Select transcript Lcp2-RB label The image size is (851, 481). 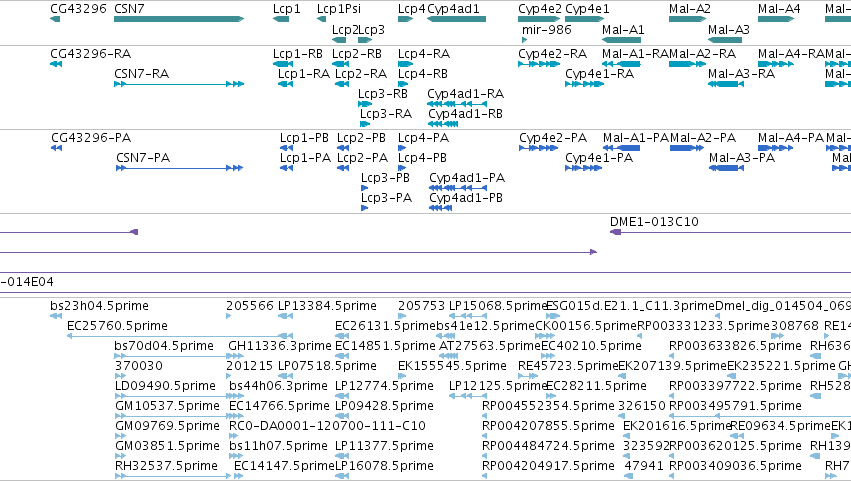pos(357,54)
